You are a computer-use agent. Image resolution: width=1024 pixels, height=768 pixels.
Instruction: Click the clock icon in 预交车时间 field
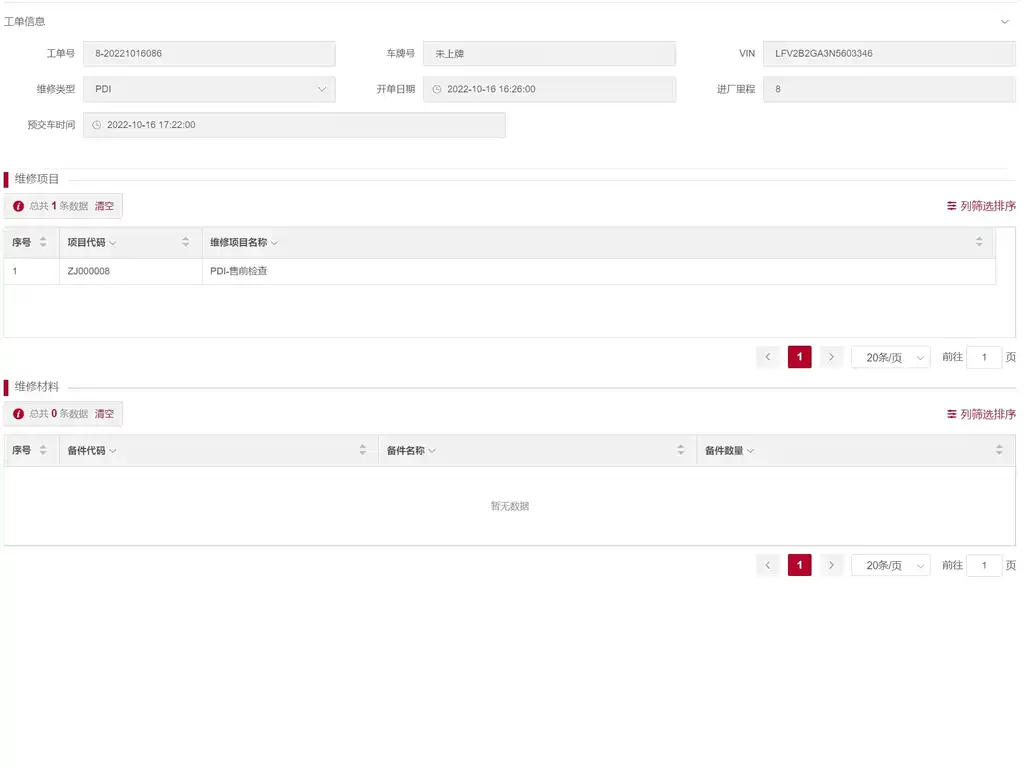(x=97, y=125)
